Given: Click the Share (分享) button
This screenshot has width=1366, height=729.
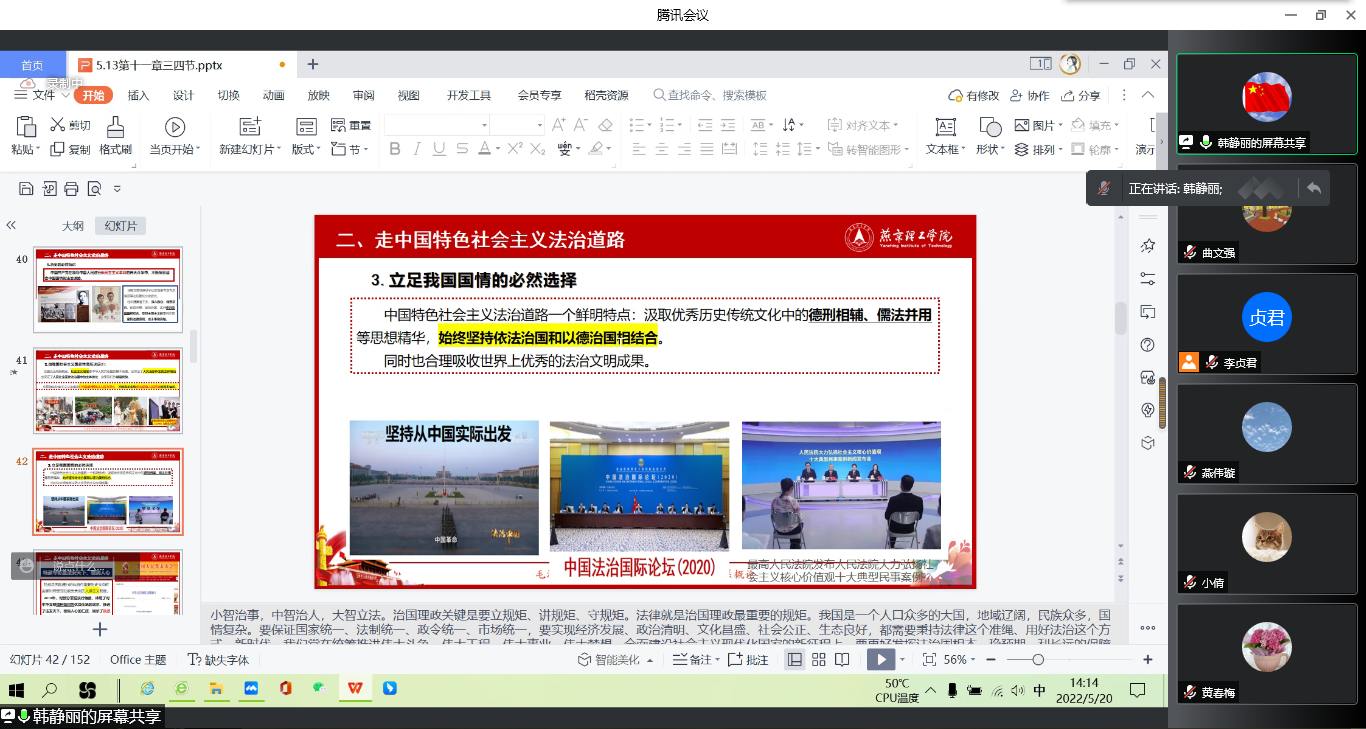Looking at the screenshot, I should point(1081,96).
